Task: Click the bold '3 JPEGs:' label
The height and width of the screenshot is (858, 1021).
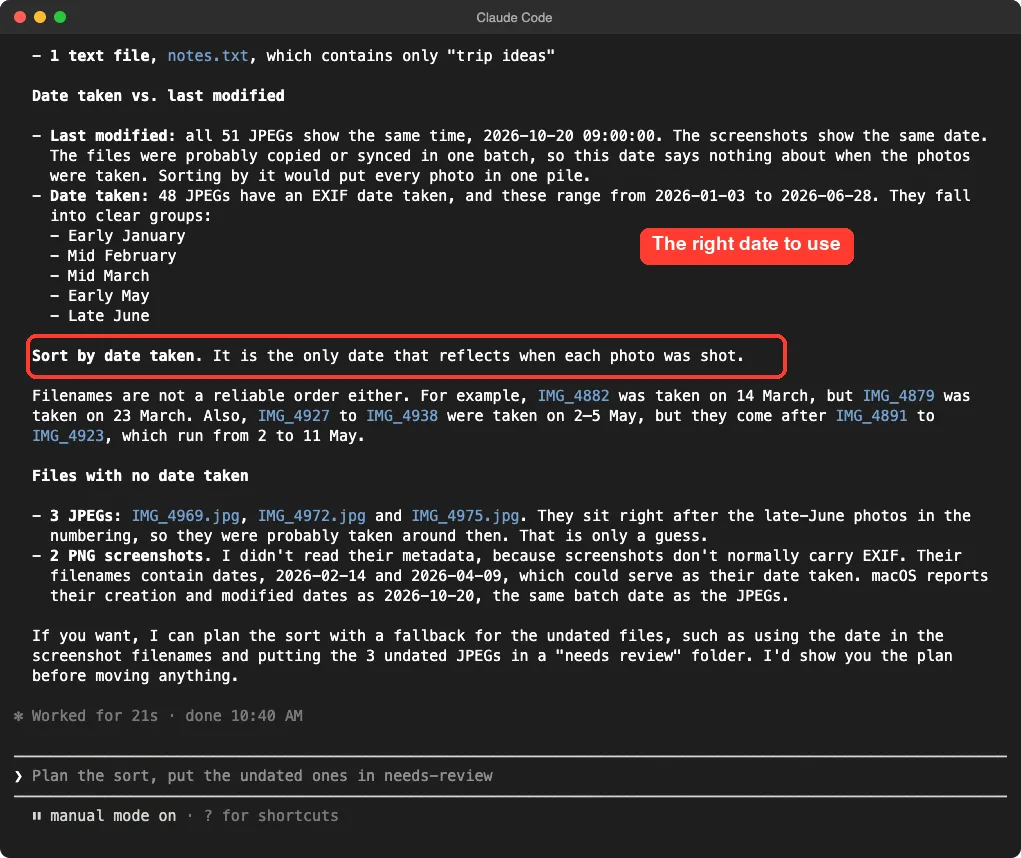Action: 85,516
